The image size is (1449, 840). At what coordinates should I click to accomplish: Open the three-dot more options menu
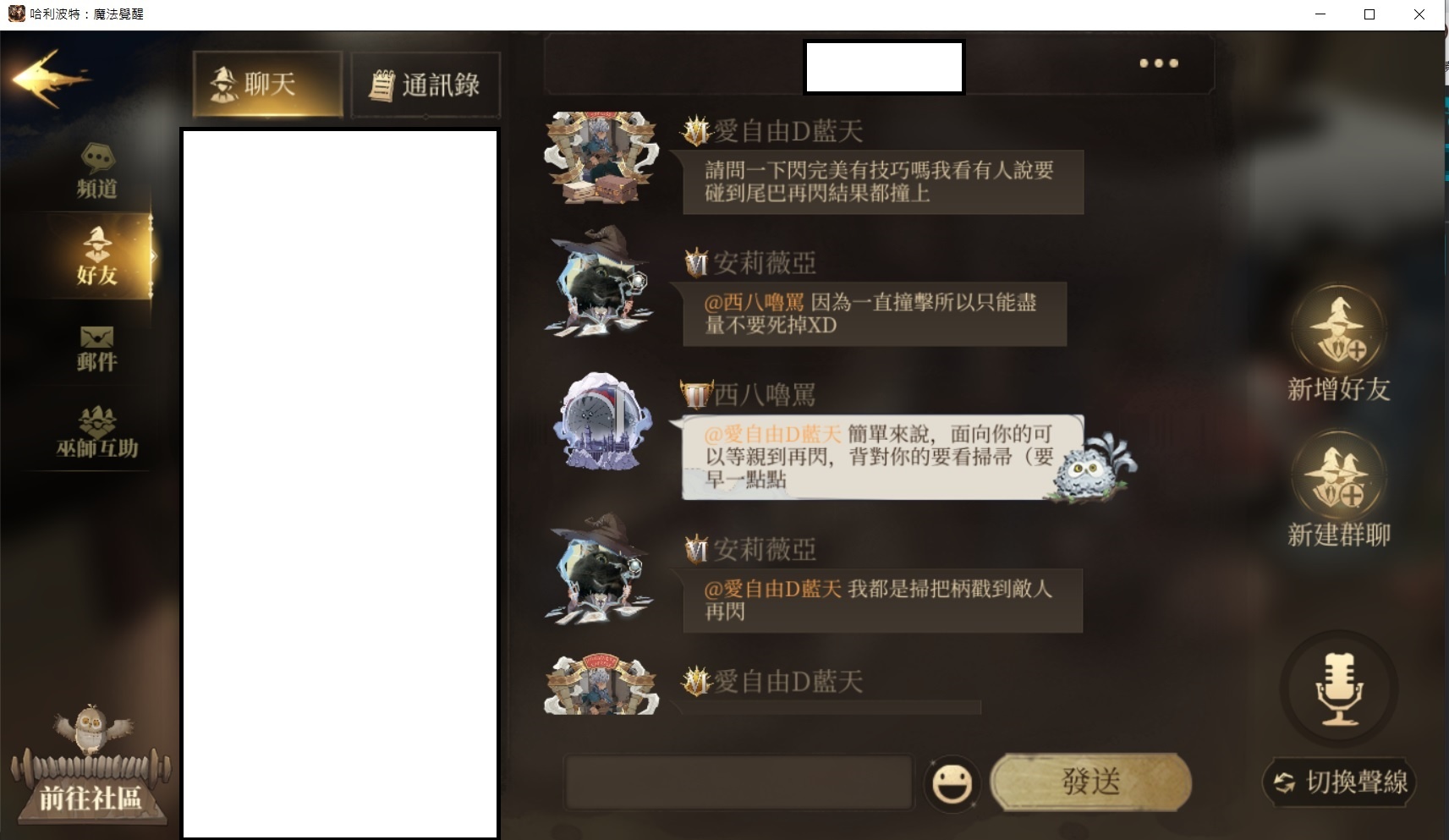click(x=1158, y=63)
